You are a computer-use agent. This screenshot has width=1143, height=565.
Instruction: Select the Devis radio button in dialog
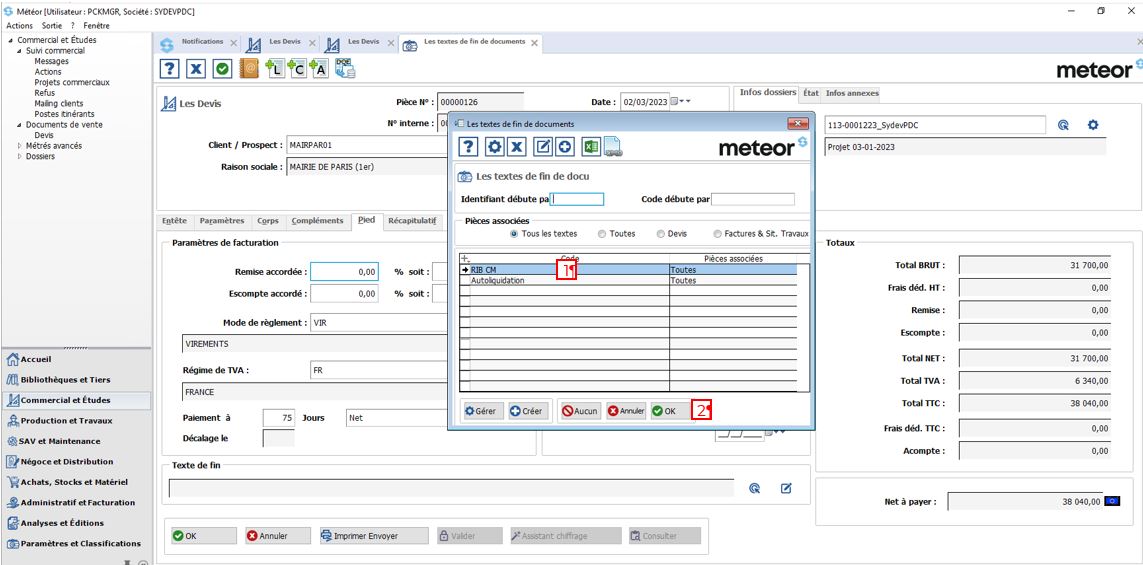[660, 234]
